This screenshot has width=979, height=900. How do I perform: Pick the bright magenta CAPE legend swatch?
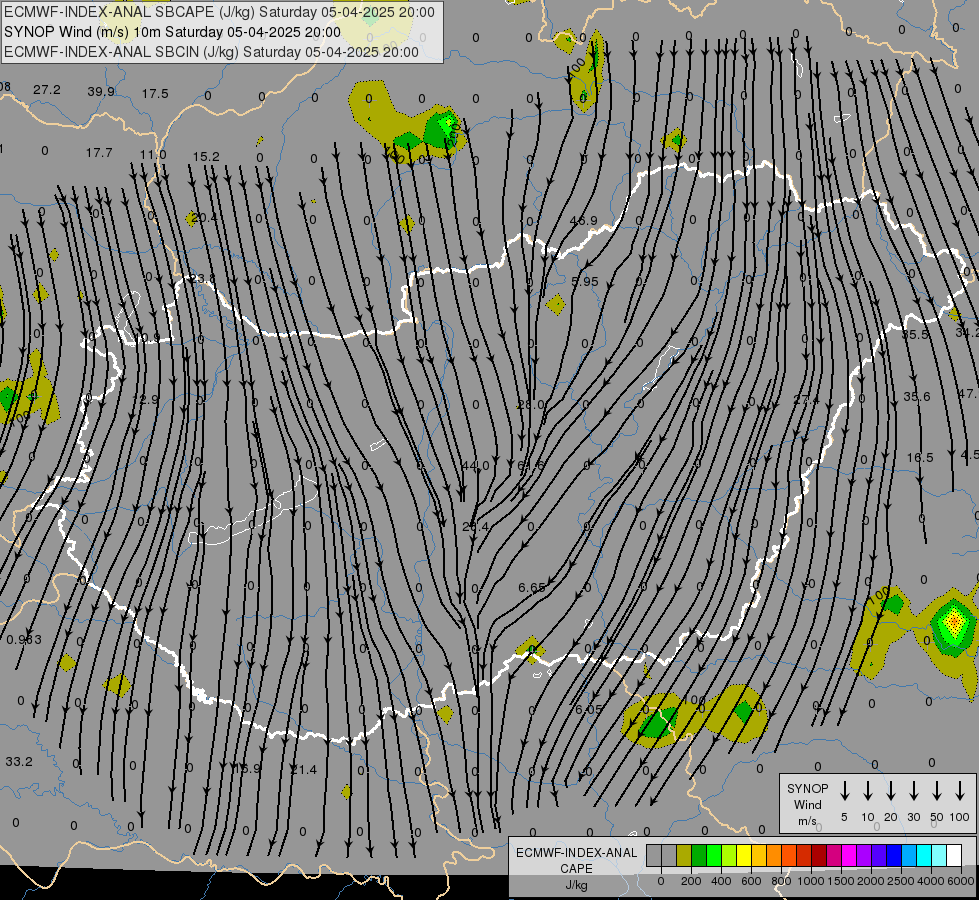tap(849, 856)
